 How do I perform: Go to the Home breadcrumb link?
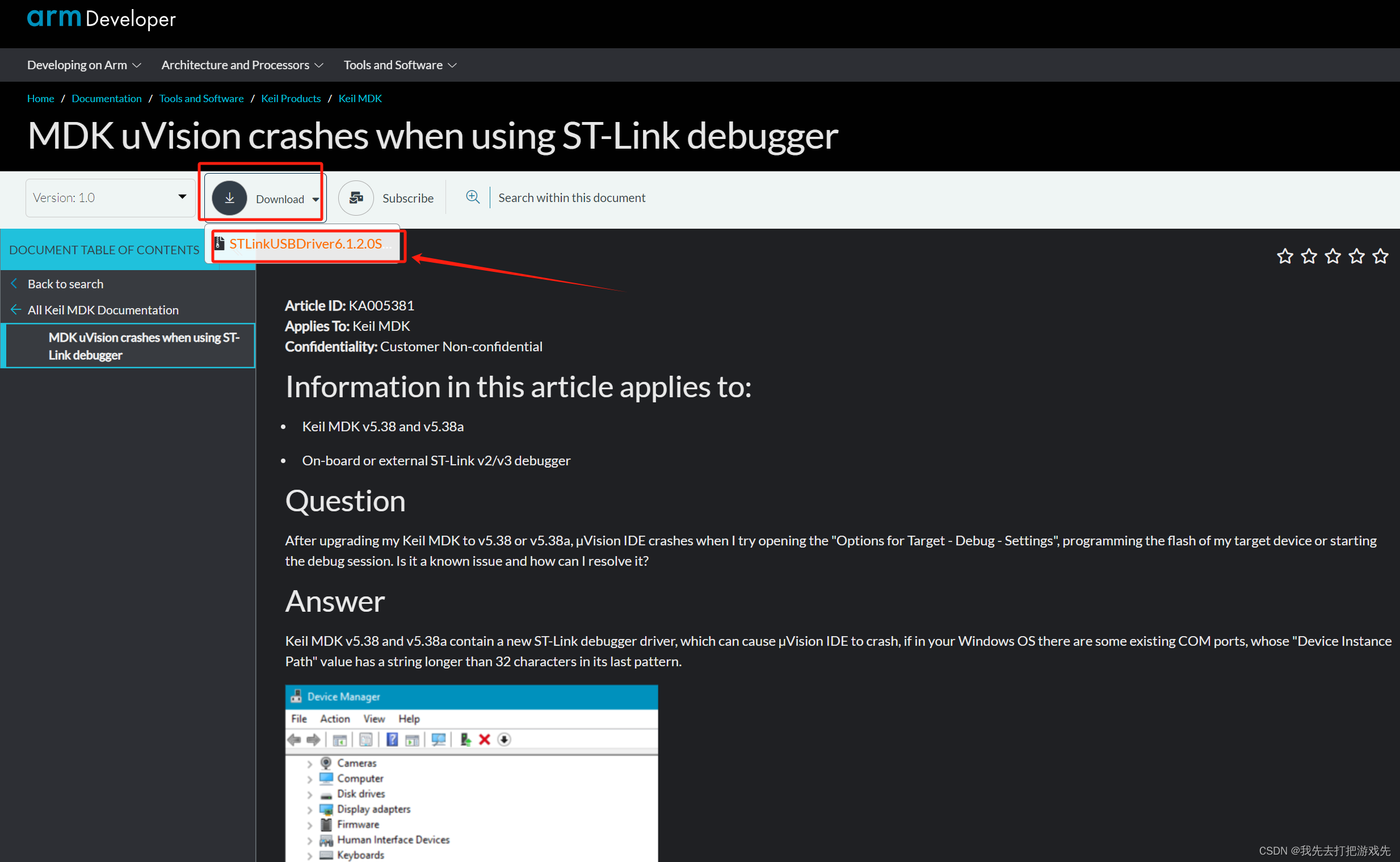coord(40,98)
